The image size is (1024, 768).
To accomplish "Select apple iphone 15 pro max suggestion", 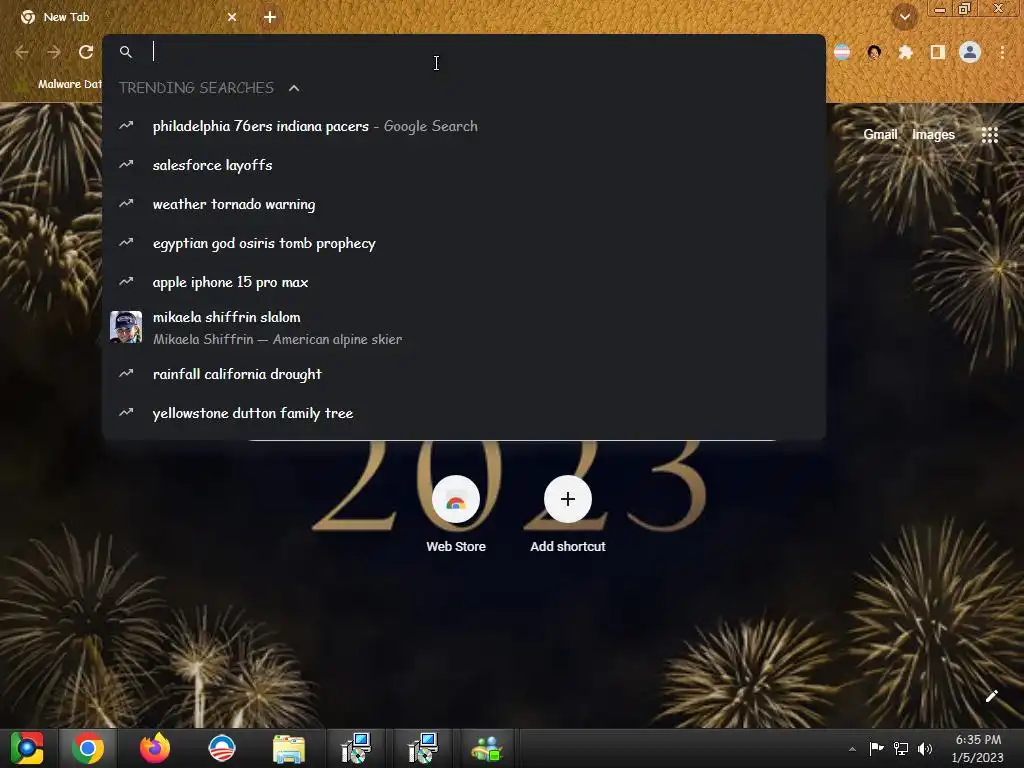I will coord(464,282).
